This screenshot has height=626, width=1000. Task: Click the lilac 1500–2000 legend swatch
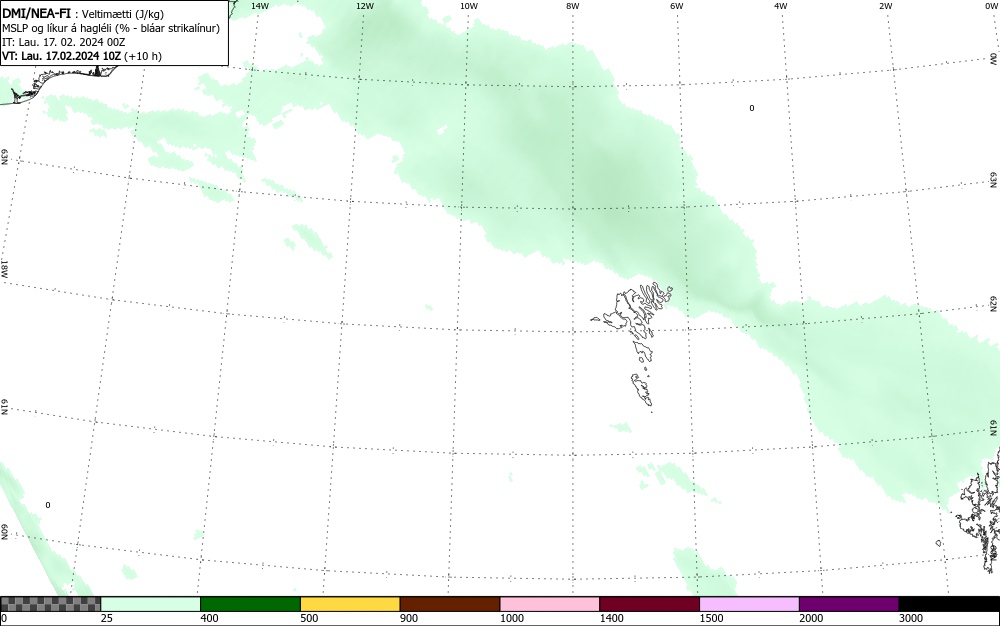pyautogui.click(x=749, y=604)
